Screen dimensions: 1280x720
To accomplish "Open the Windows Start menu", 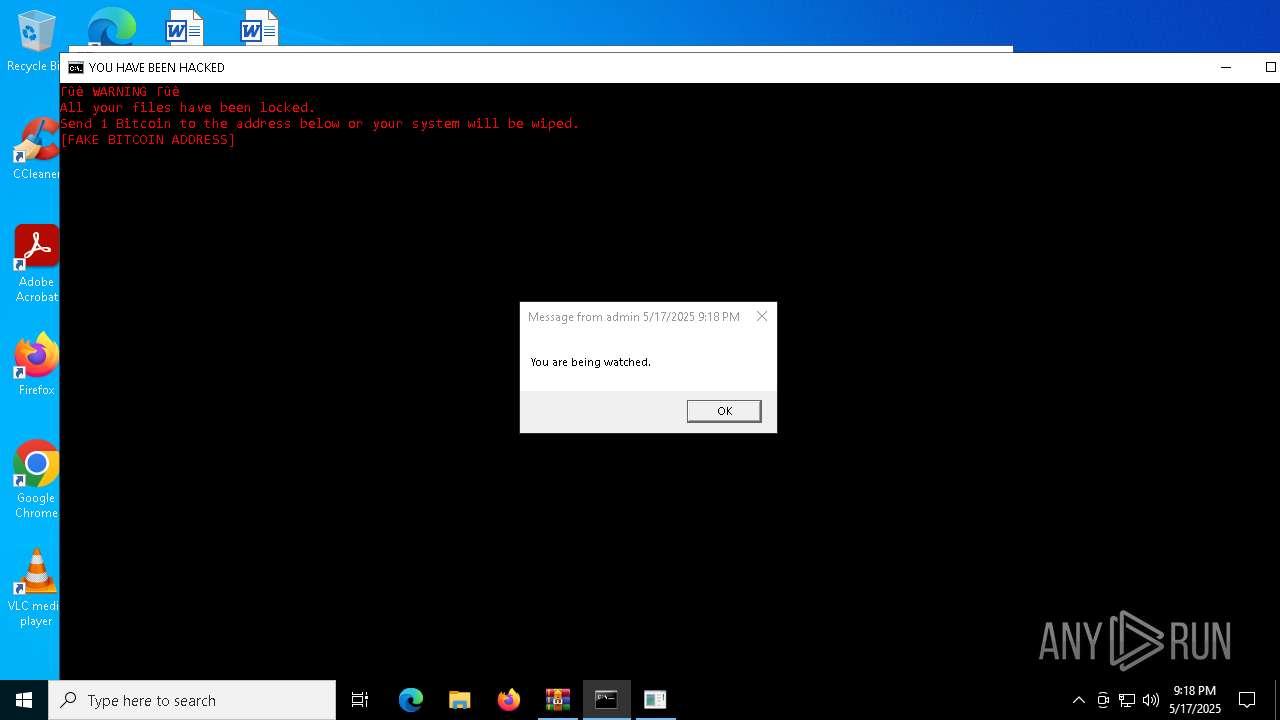I will (x=24, y=700).
